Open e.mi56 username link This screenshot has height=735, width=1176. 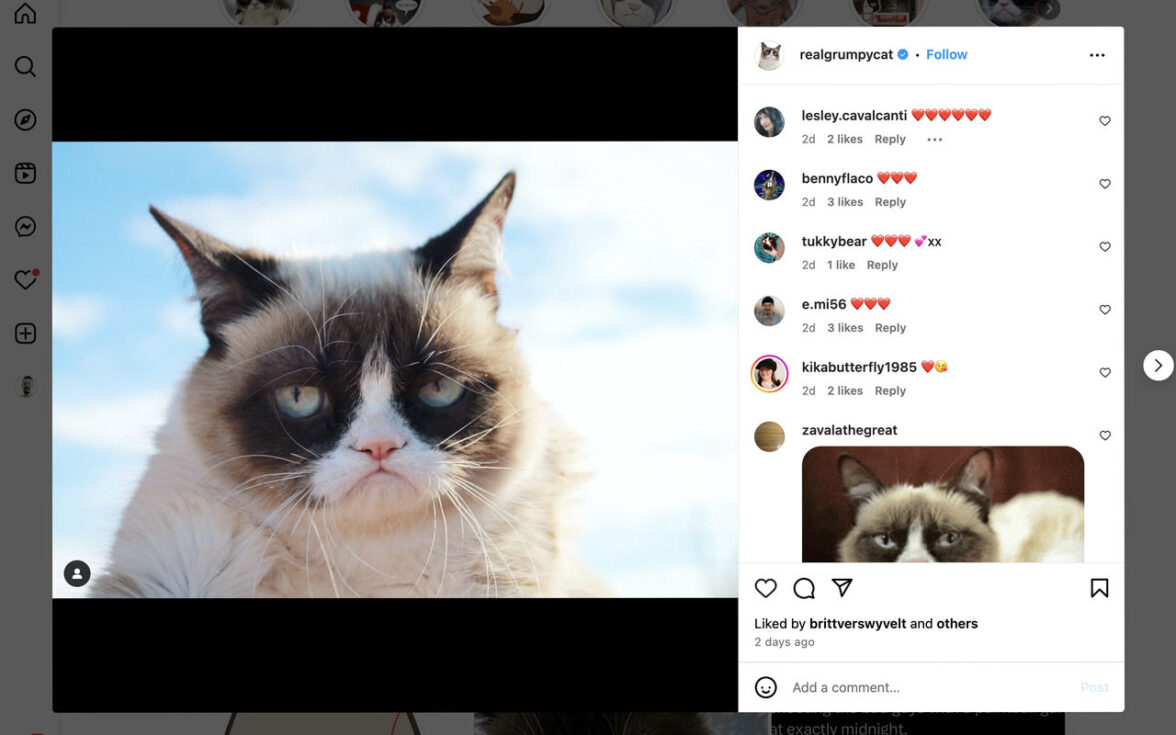[824, 304]
